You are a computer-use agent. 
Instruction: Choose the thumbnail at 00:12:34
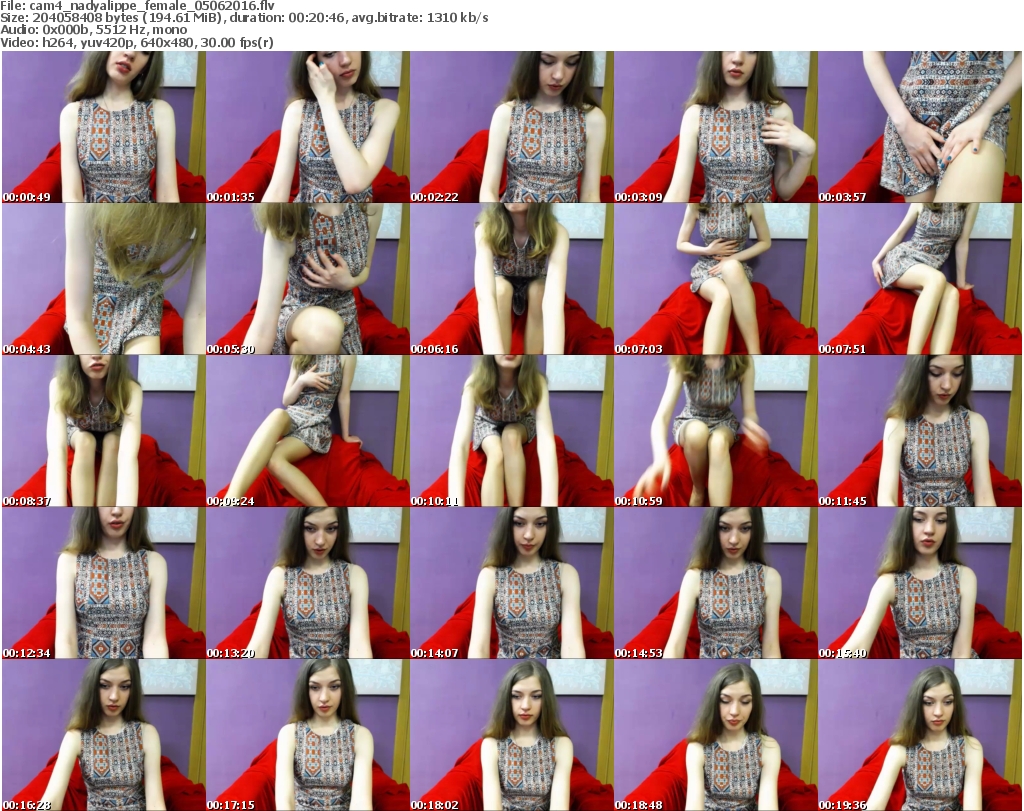point(103,583)
